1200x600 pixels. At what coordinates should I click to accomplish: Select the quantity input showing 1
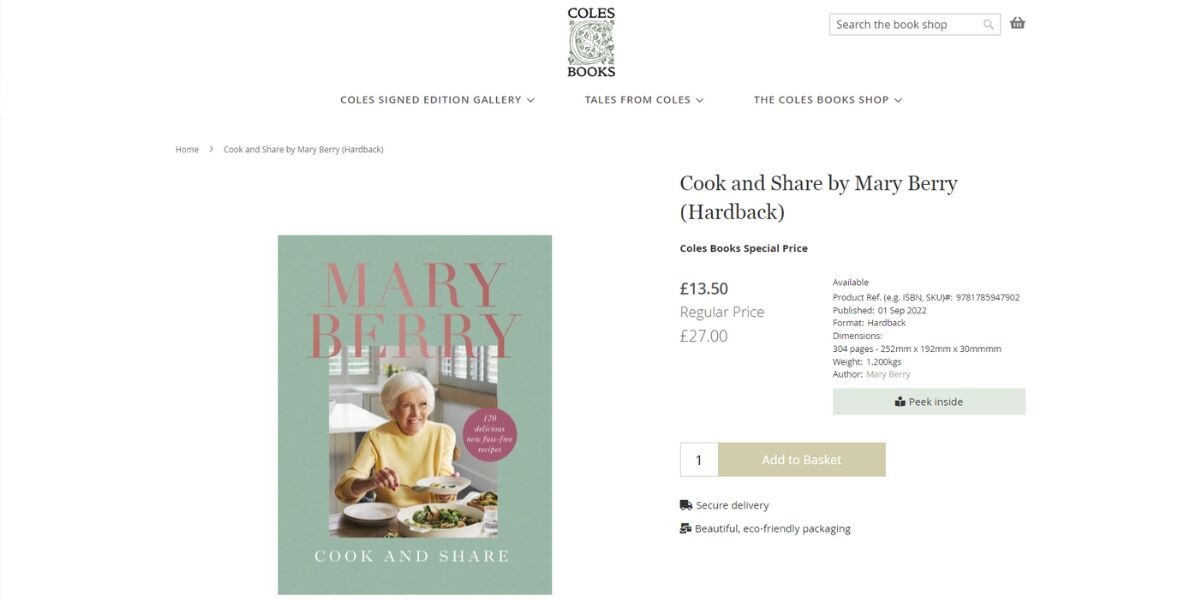click(x=698, y=459)
